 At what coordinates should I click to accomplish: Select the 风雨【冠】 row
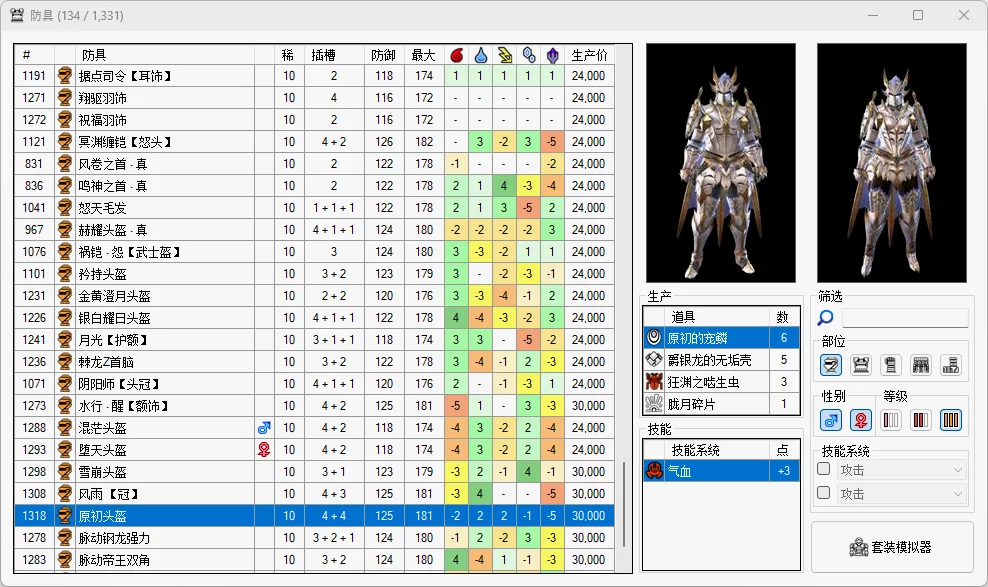(314, 494)
